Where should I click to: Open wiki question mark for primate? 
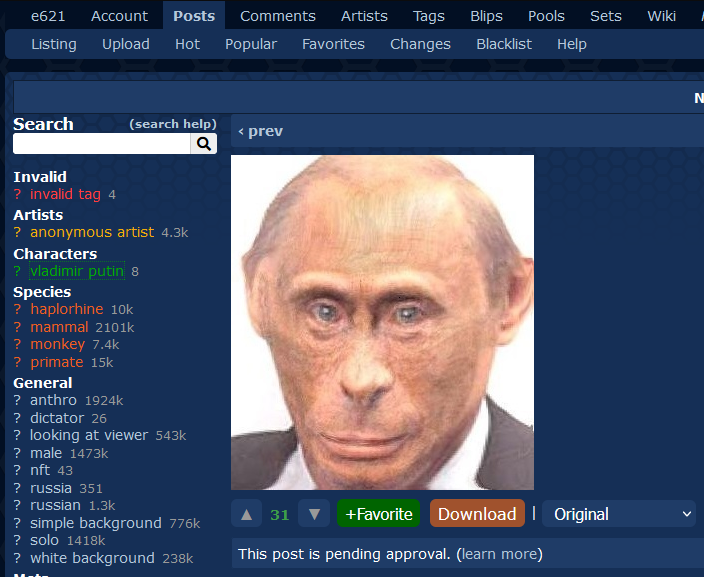(17, 362)
